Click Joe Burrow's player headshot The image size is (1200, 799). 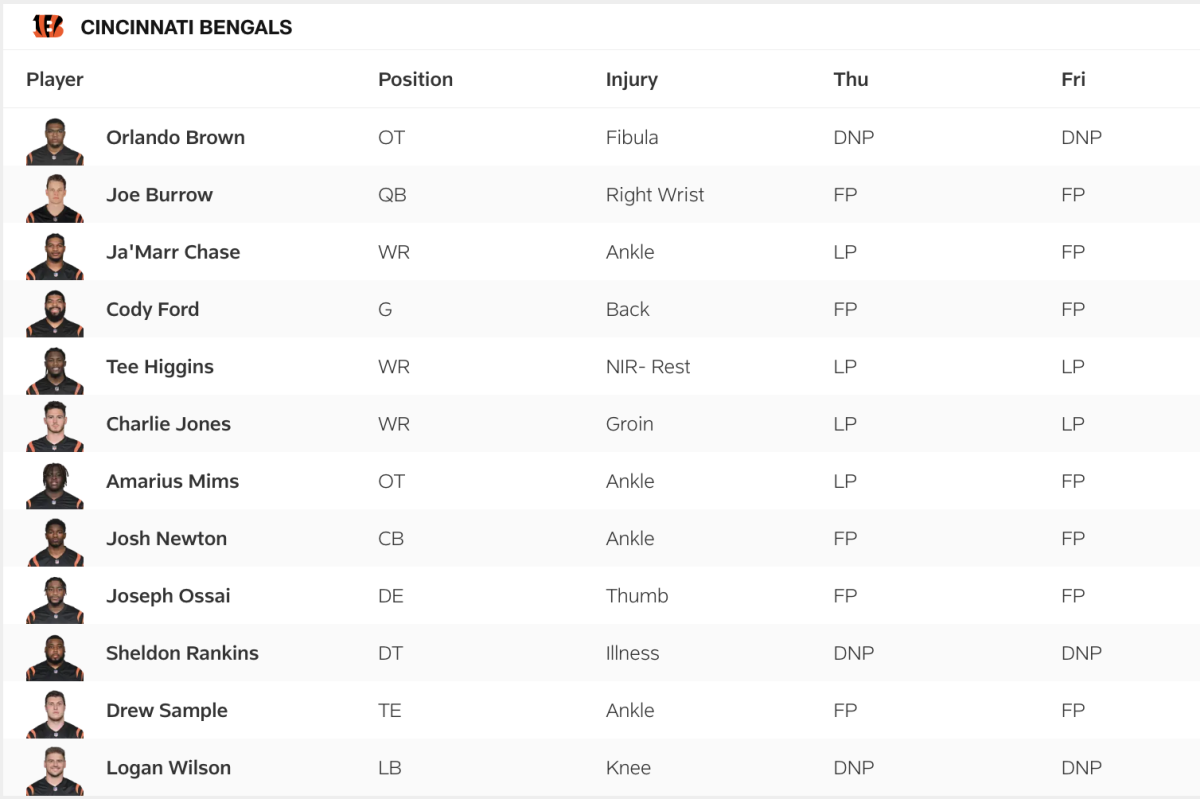(55, 198)
